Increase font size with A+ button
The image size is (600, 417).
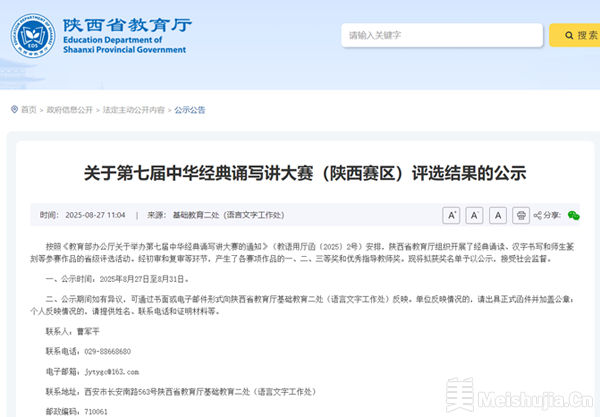[x=451, y=215]
